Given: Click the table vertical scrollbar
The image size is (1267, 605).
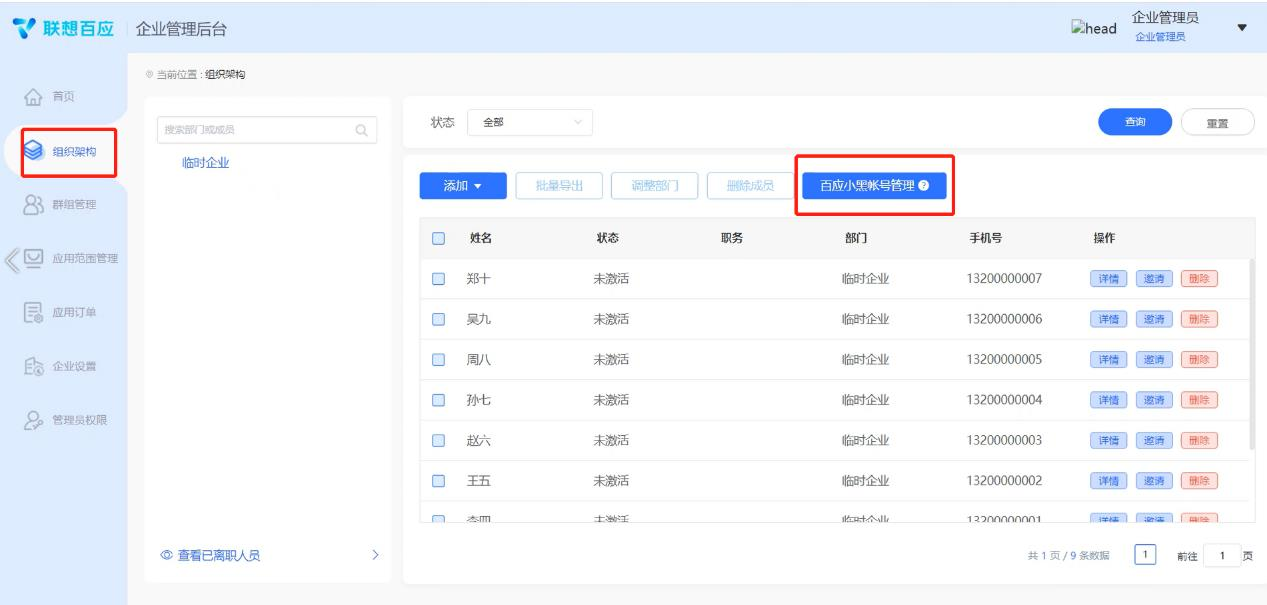Looking at the screenshot, I should coord(1250,353).
